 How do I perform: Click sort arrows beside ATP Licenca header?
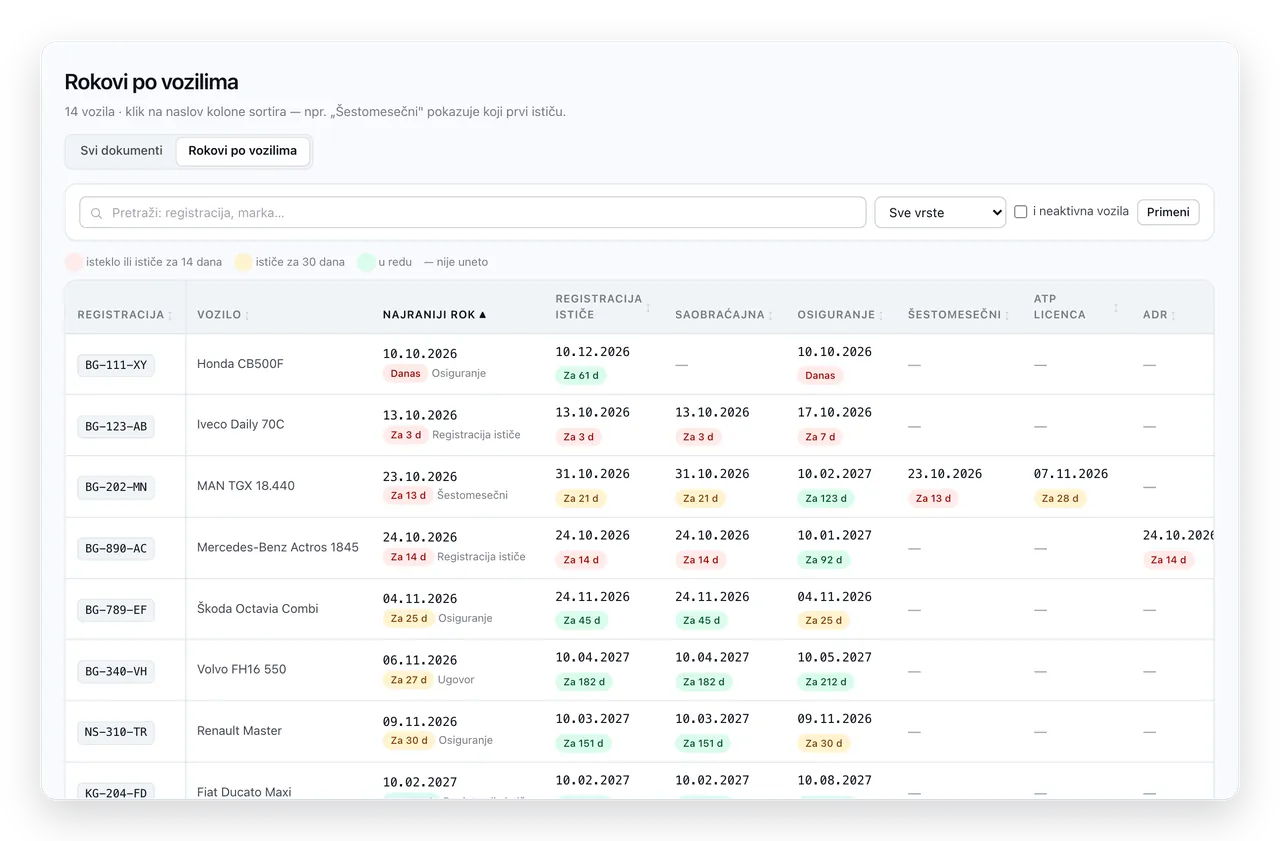coord(1116,307)
